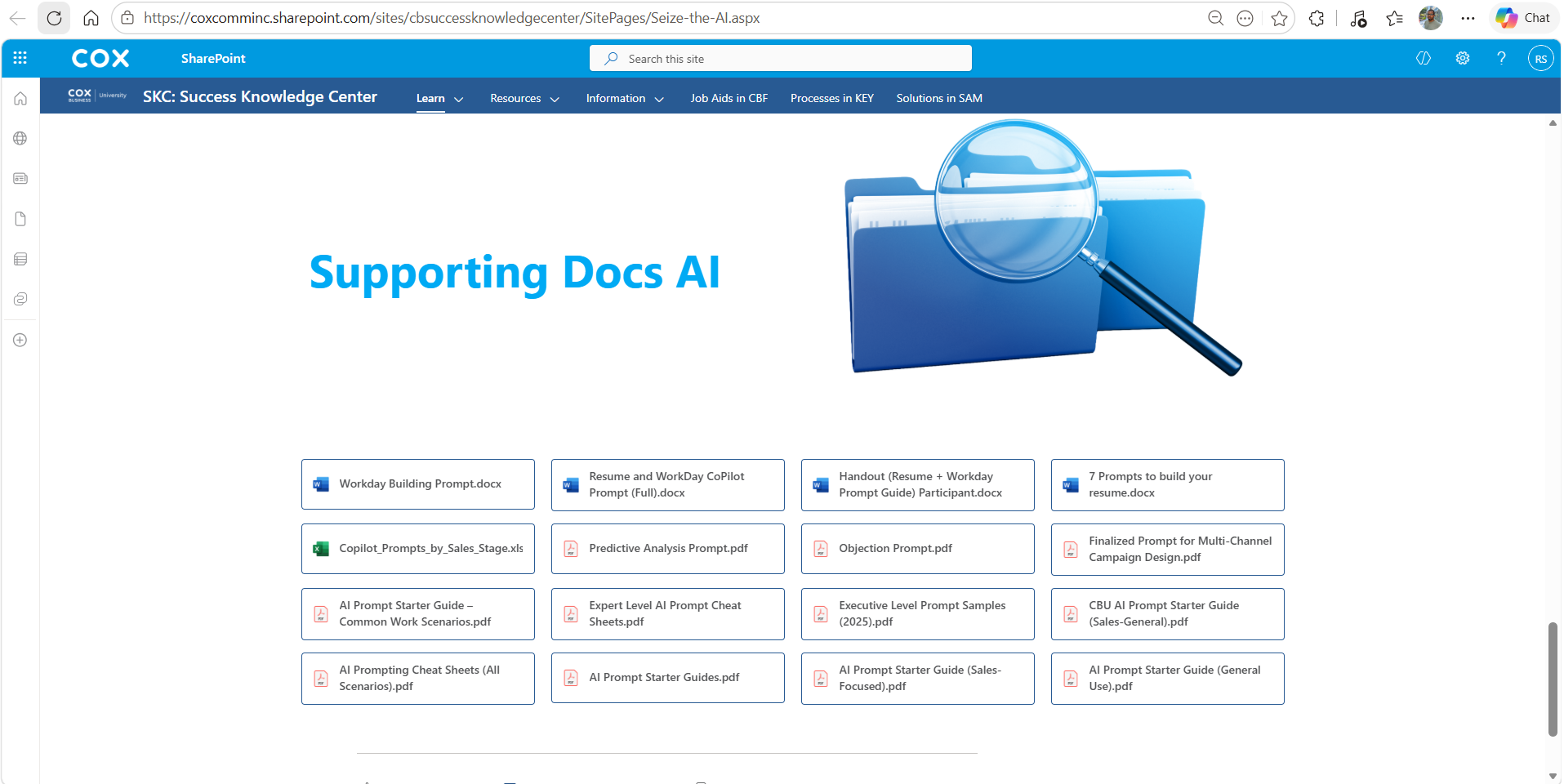The height and width of the screenshot is (784, 1564).
Task: Open Job Aids in CBF
Action: click(729, 98)
